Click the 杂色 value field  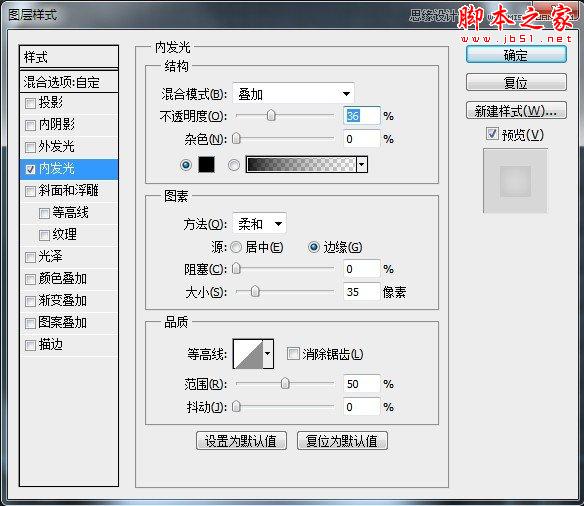pyautogui.click(x=362, y=139)
